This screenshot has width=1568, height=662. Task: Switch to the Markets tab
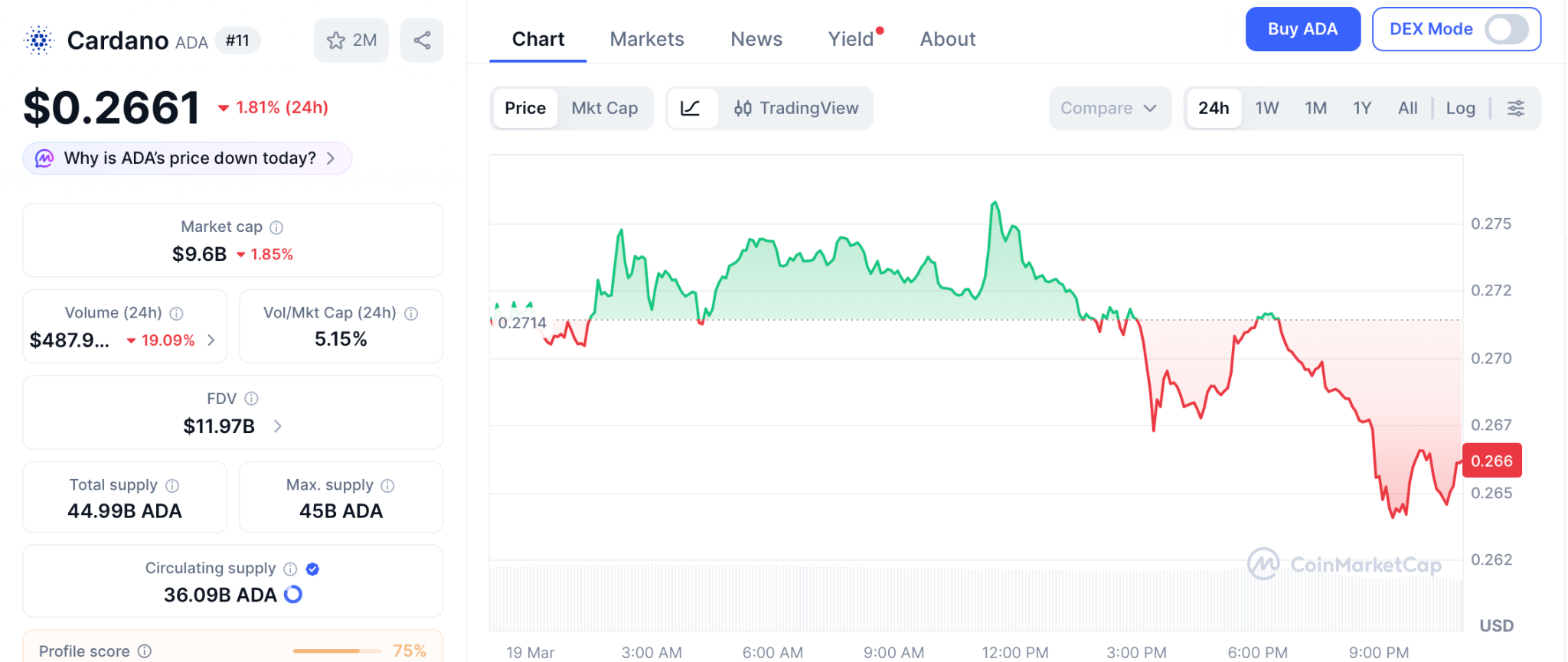click(646, 39)
